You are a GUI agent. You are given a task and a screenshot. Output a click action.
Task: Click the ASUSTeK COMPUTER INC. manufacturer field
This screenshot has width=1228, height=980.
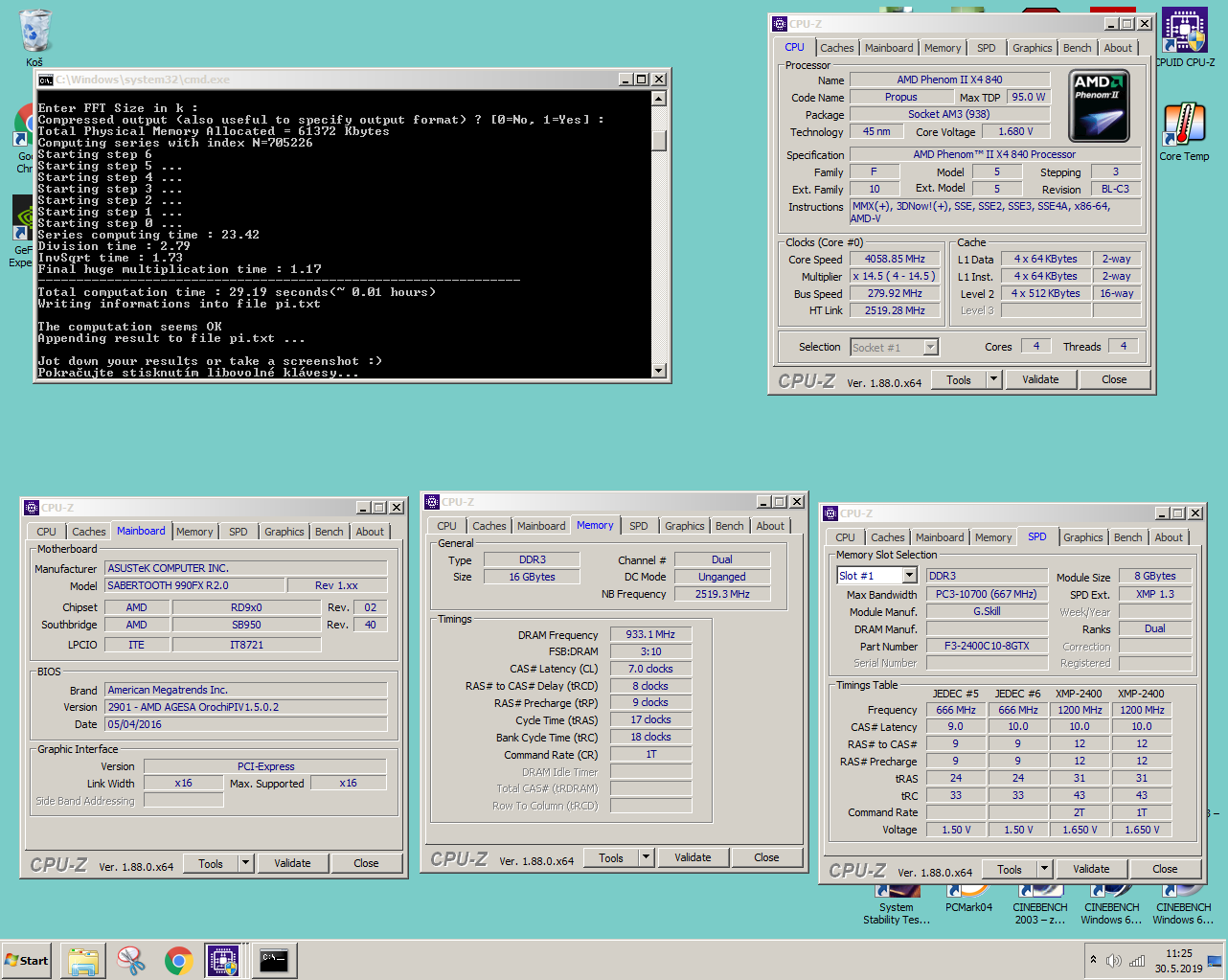[x=246, y=568]
